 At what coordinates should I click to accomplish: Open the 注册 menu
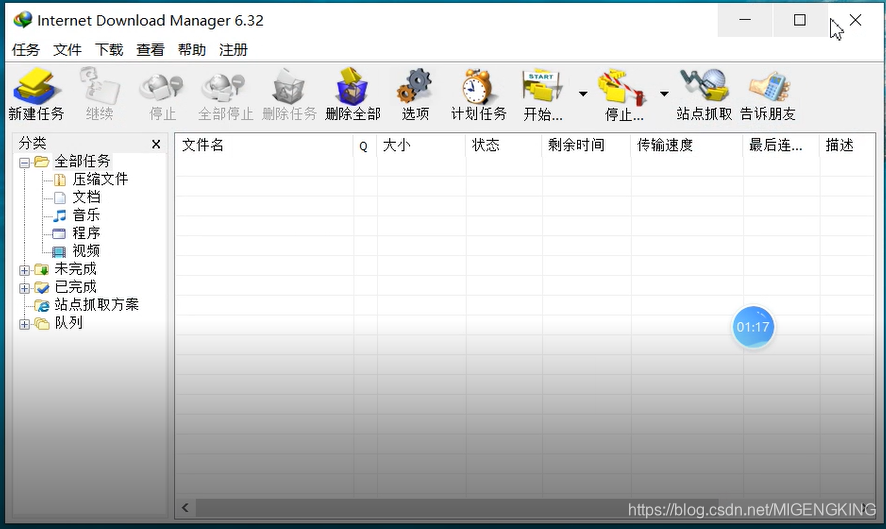pyautogui.click(x=233, y=50)
